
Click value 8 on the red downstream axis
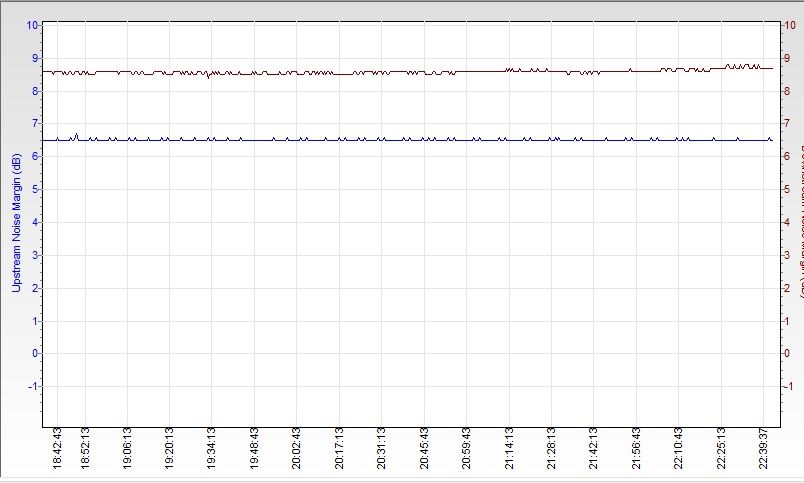pos(788,91)
